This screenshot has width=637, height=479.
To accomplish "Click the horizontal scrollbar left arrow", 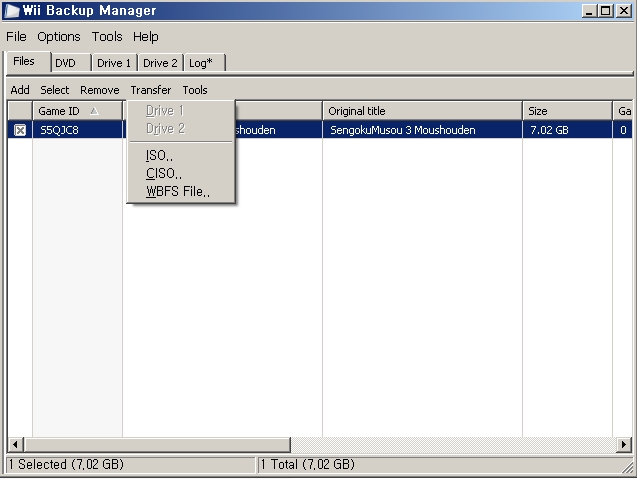I will point(15,444).
